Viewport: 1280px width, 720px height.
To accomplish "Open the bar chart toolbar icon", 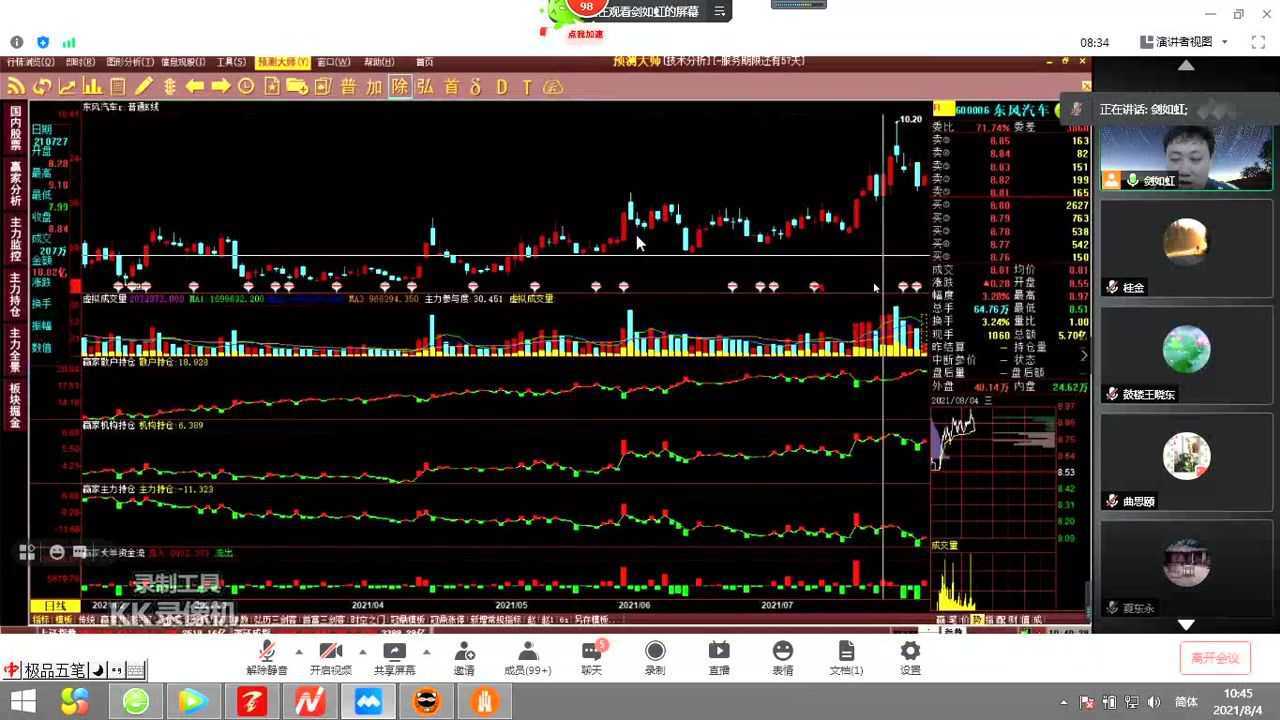I will pyautogui.click(x=92, y=87).
